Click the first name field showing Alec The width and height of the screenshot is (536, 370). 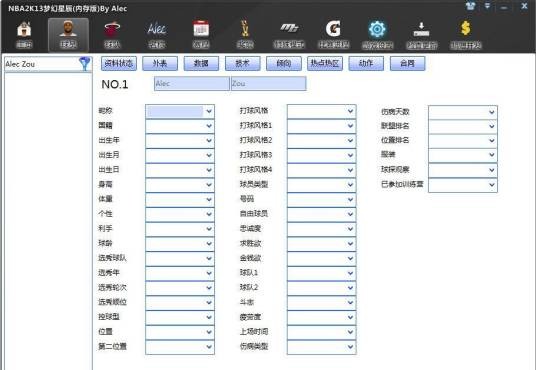tap(192, 83)
